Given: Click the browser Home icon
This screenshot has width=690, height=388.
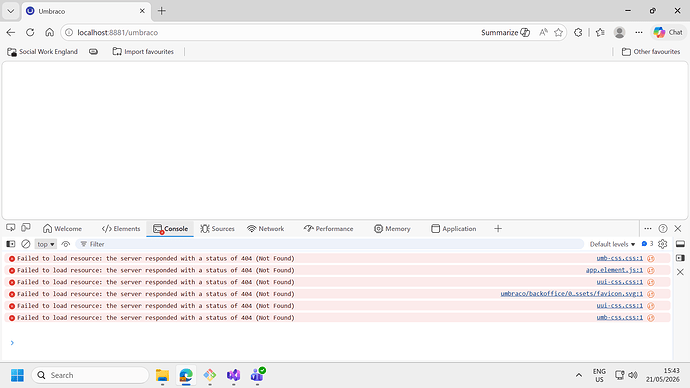Looking at the screenshot, I should [x=49, y=33].
